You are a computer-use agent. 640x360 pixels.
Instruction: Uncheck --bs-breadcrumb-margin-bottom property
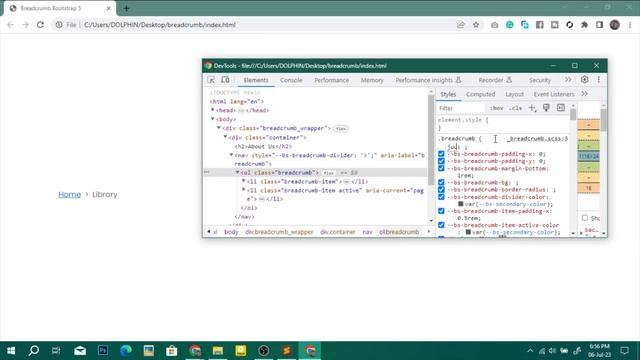pos(441,168)
